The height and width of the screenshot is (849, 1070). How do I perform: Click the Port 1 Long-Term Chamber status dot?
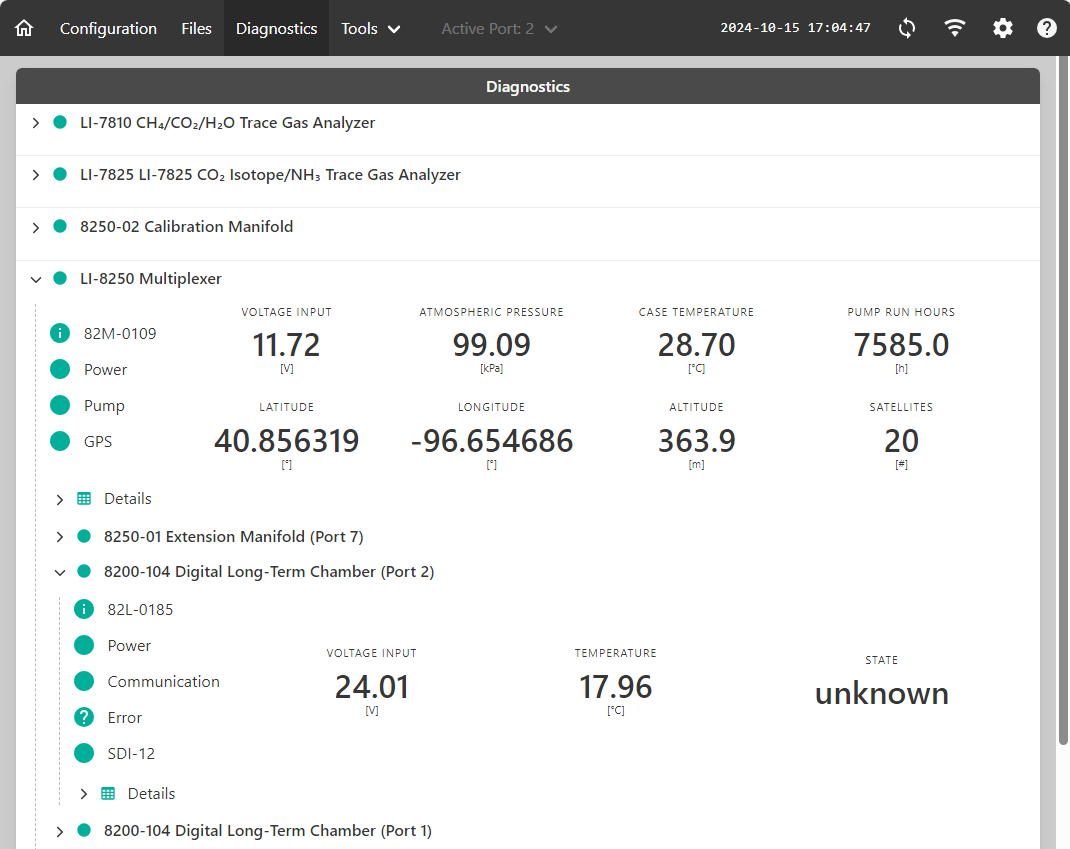coord(84,830)
